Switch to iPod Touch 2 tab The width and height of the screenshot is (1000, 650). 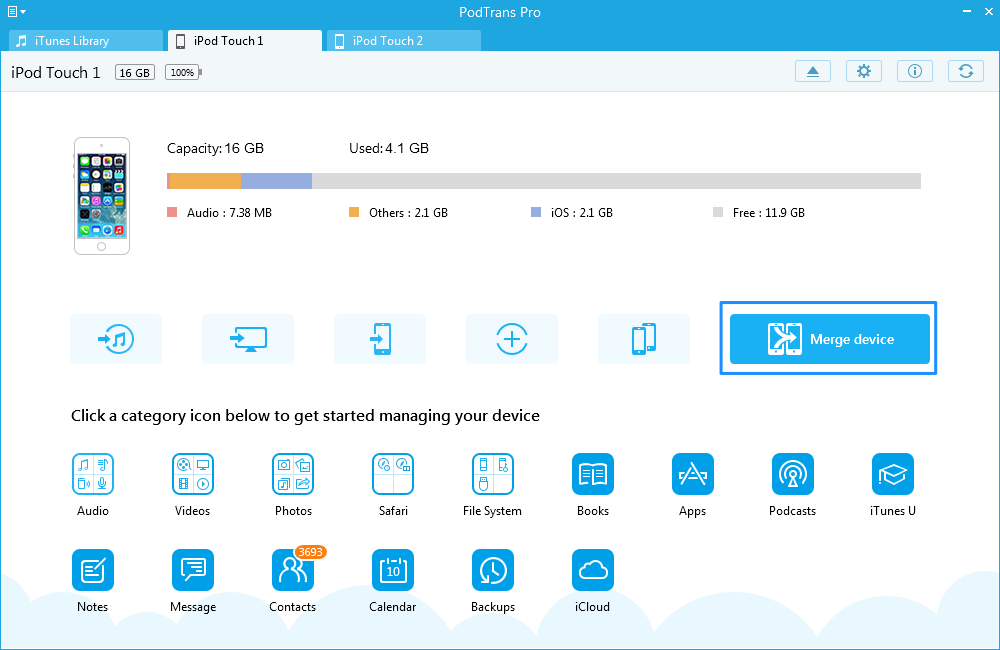[x=405, y=41]
